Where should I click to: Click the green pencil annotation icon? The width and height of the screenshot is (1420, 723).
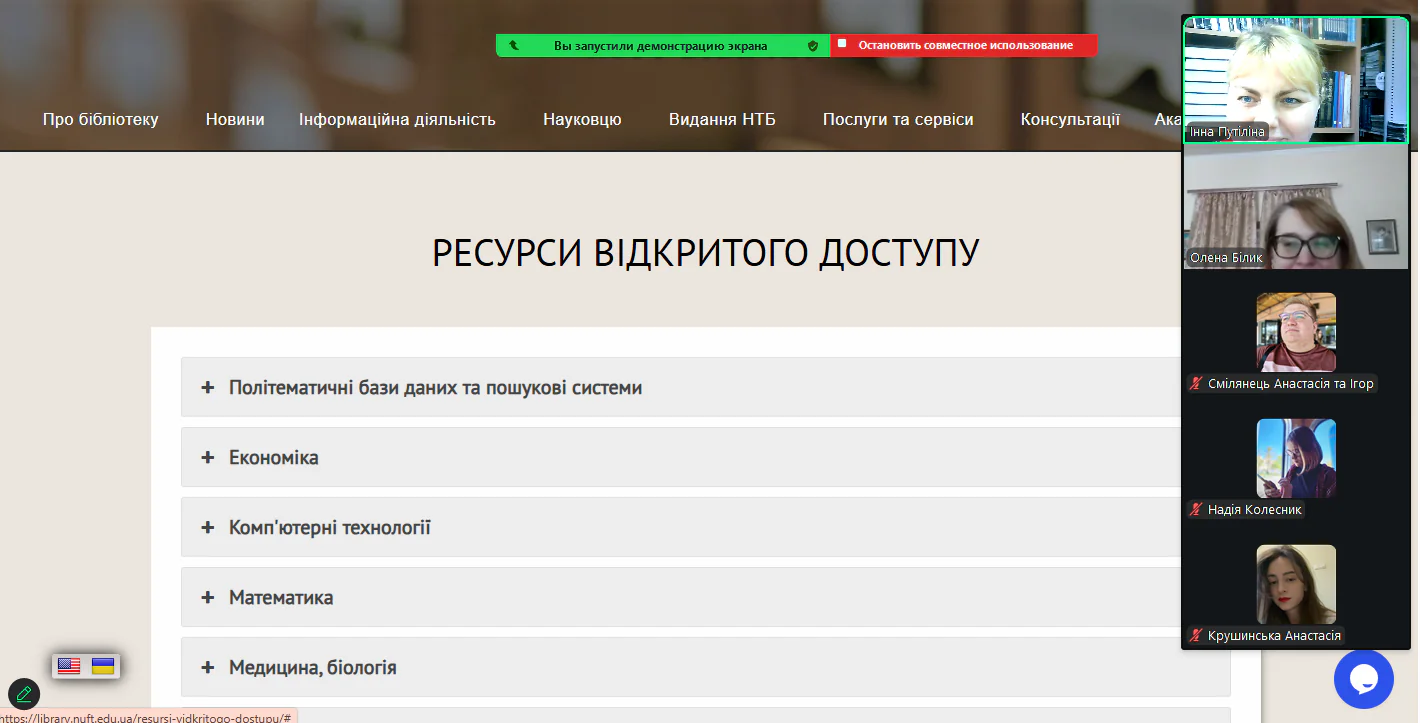click(24, 693)
